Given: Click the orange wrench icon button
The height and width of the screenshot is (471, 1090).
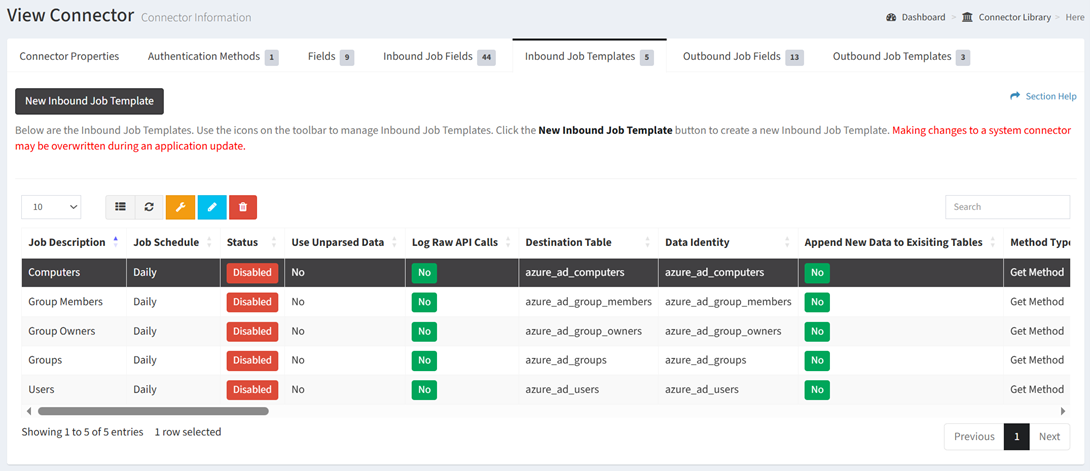Looking at the screenshot, I should pyautogui.click(x=180, y=207).
